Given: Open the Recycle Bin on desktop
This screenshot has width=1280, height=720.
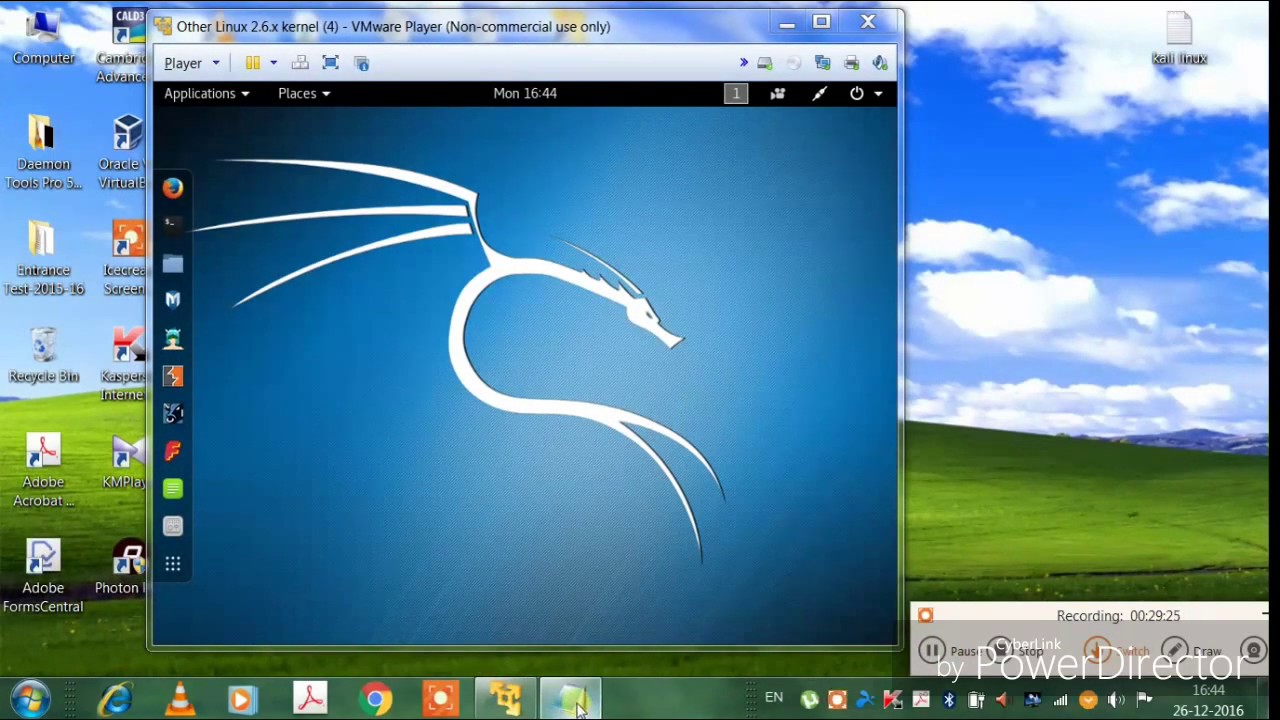Looking at the screenshot, I should coord(43,355).
